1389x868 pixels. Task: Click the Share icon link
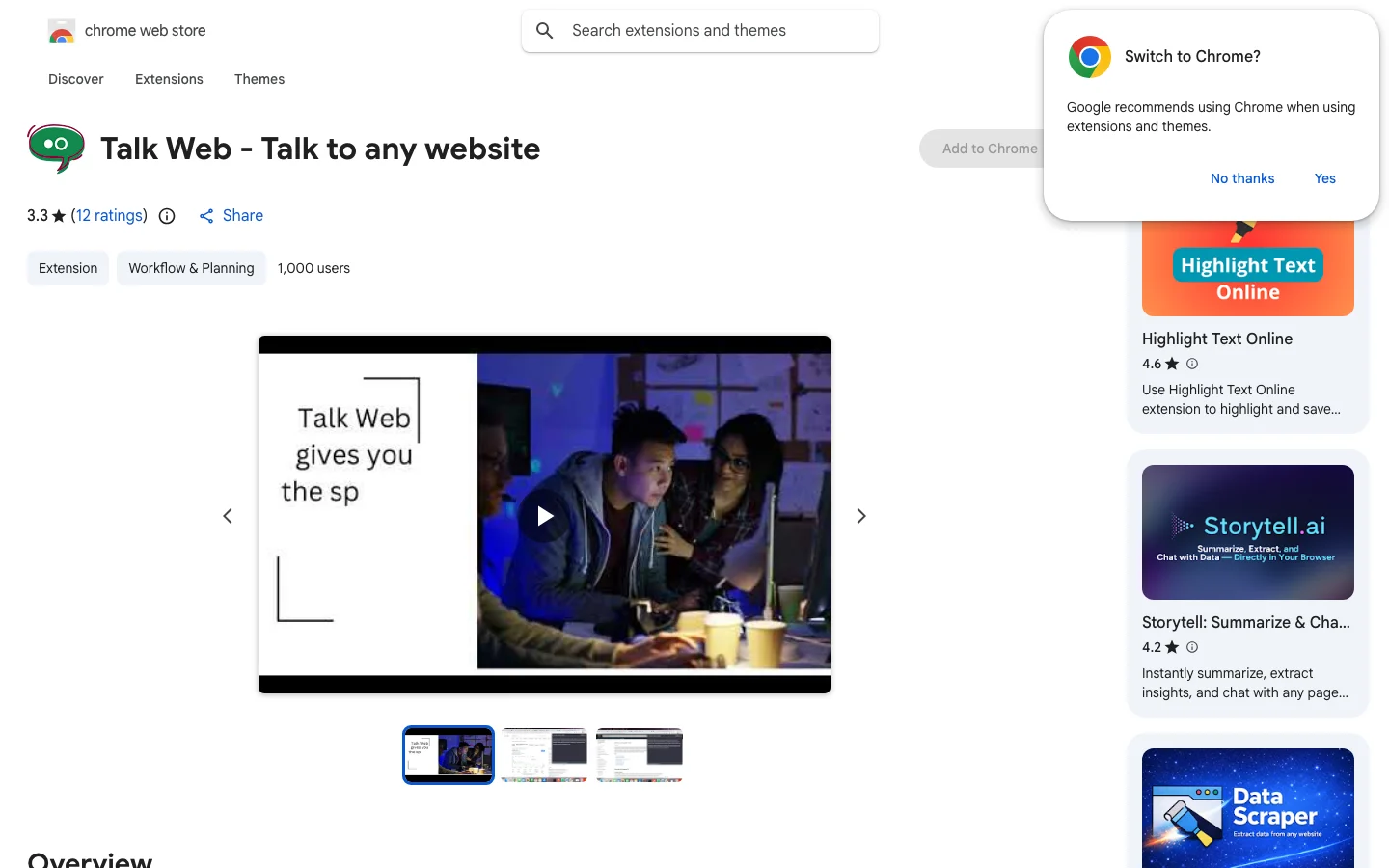tap(231, 216)
